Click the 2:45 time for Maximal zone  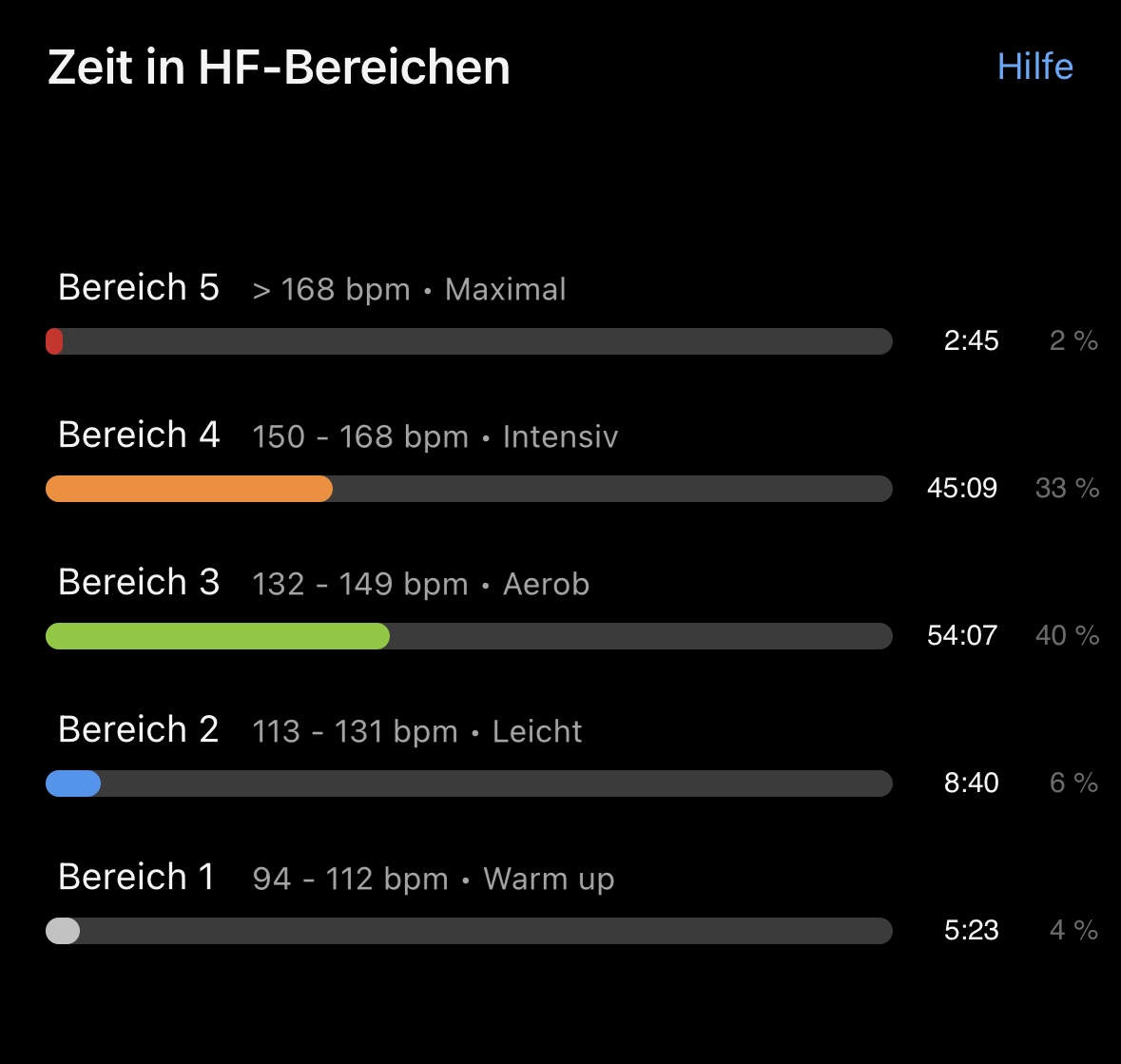click(971, 340)
